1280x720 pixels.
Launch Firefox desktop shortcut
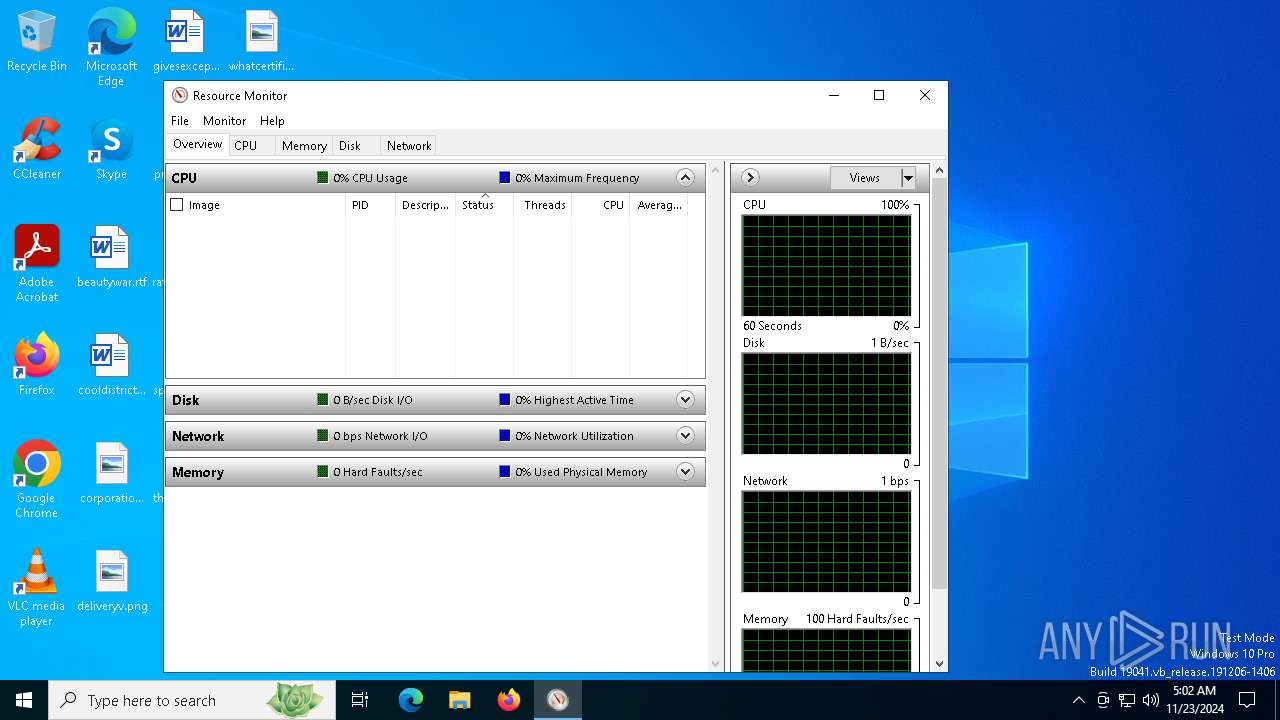point(37,365)
